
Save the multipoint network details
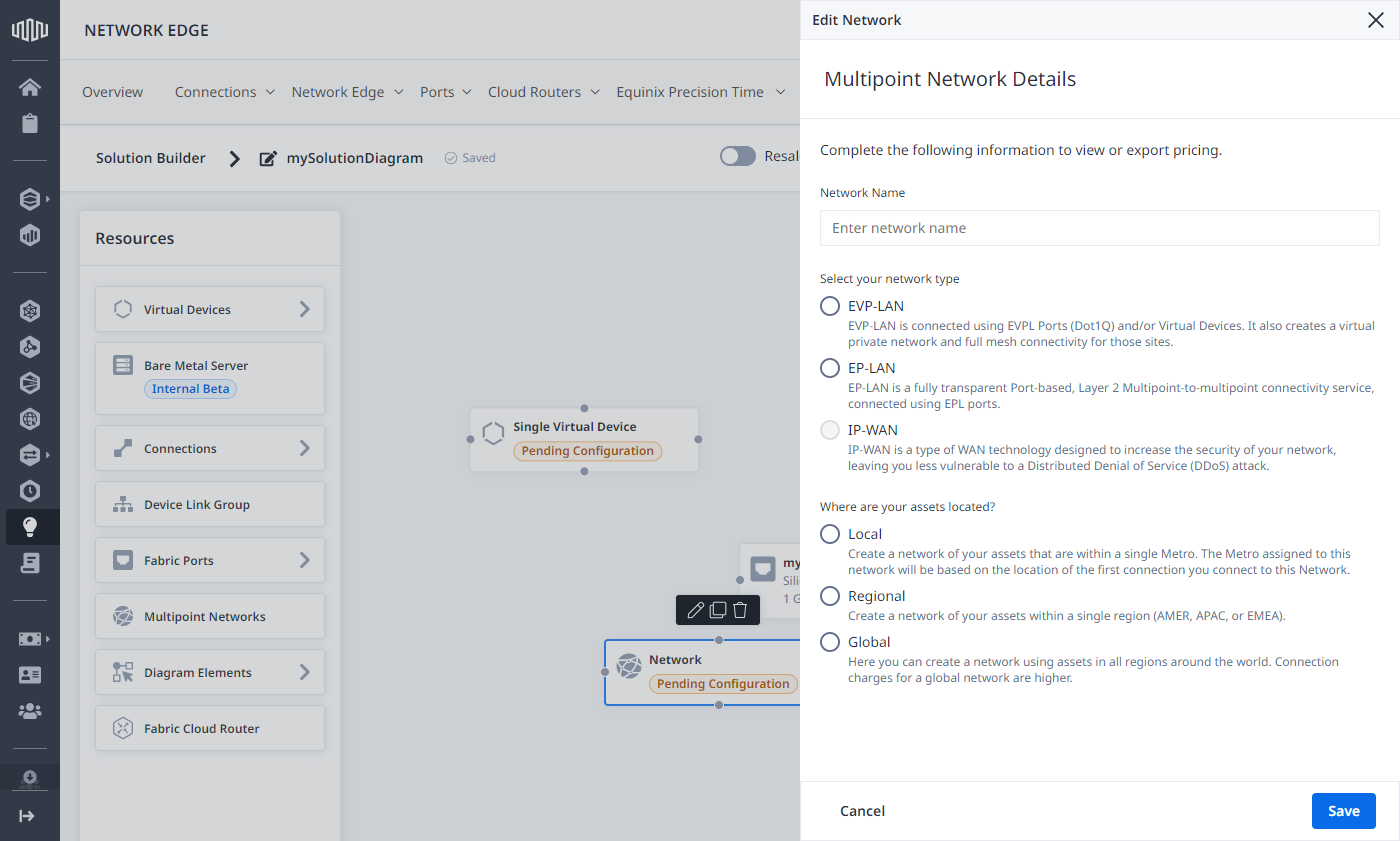click(1344, 811)
